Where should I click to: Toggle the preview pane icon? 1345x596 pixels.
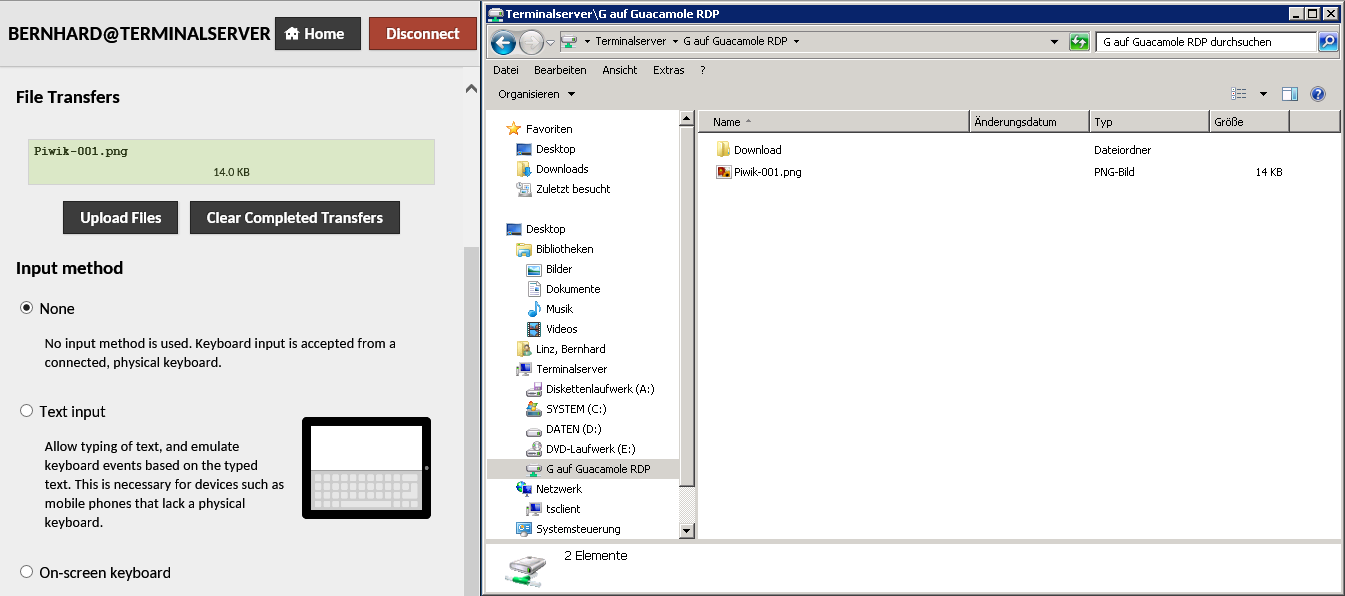coord(1290,94)
